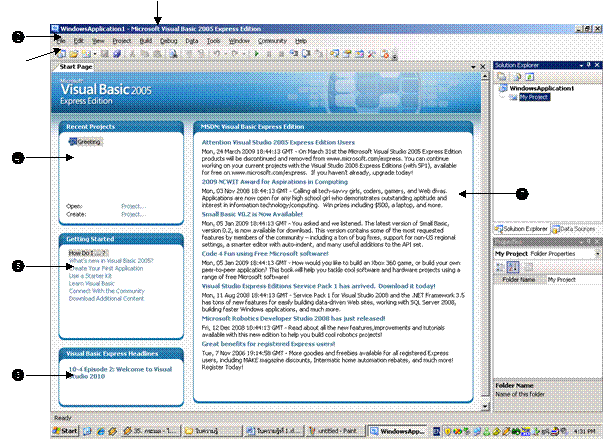This screenshot has height=439, width=603.
Task: Click the Learn Visual Basic link
Action: point(92,283)
